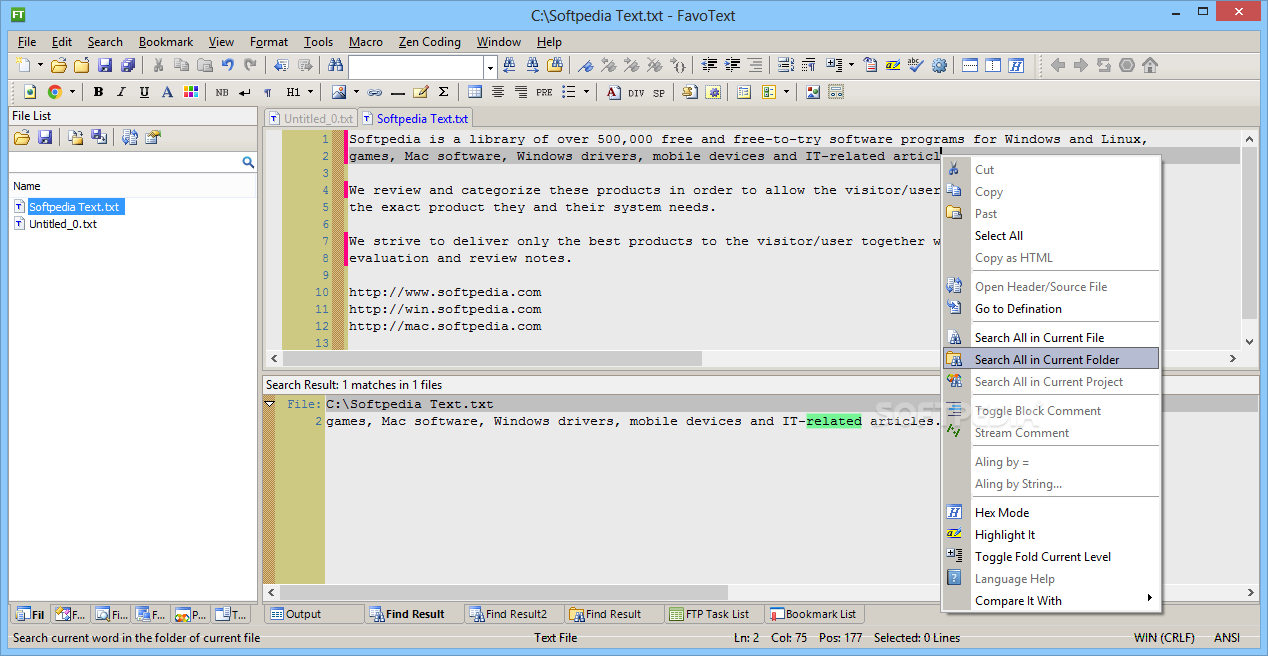Click the spell check abc icon
Screen dimensions: 1268x656
(x=915, y=65)
